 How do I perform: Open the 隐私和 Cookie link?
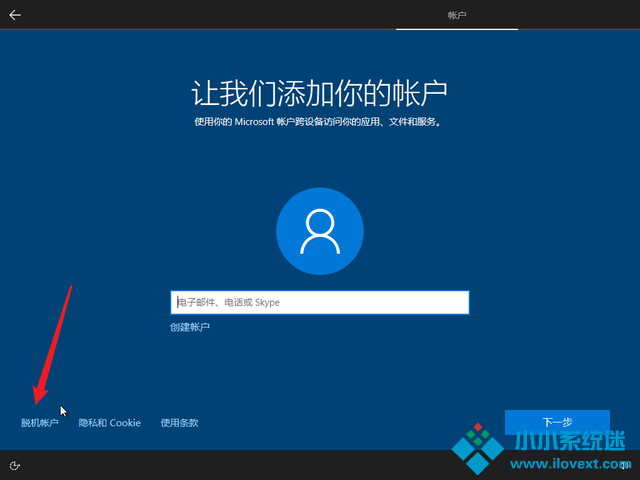click(109, 423)
